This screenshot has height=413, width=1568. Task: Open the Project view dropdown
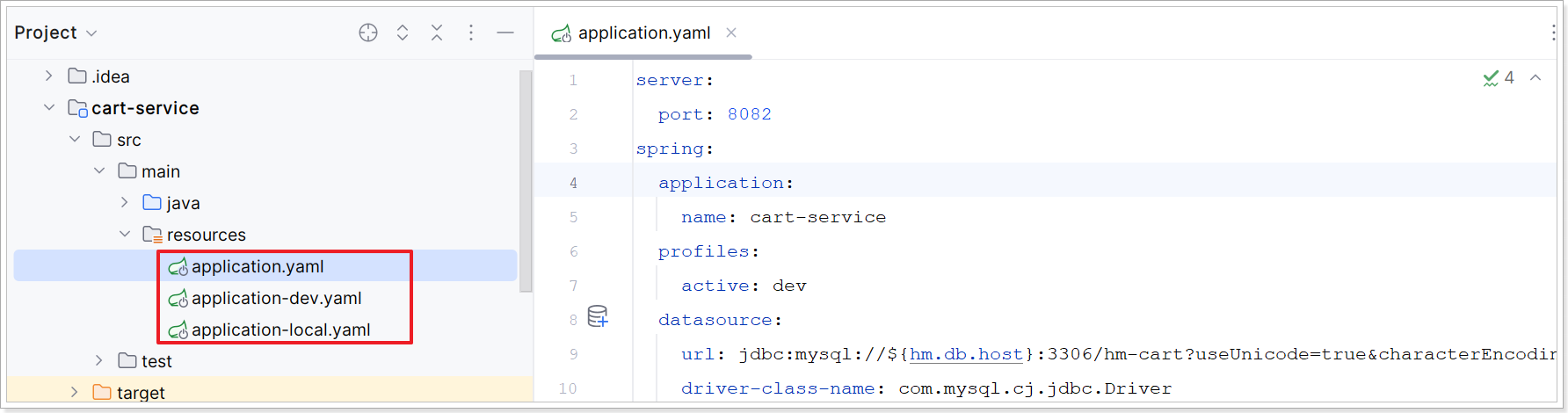55,33
